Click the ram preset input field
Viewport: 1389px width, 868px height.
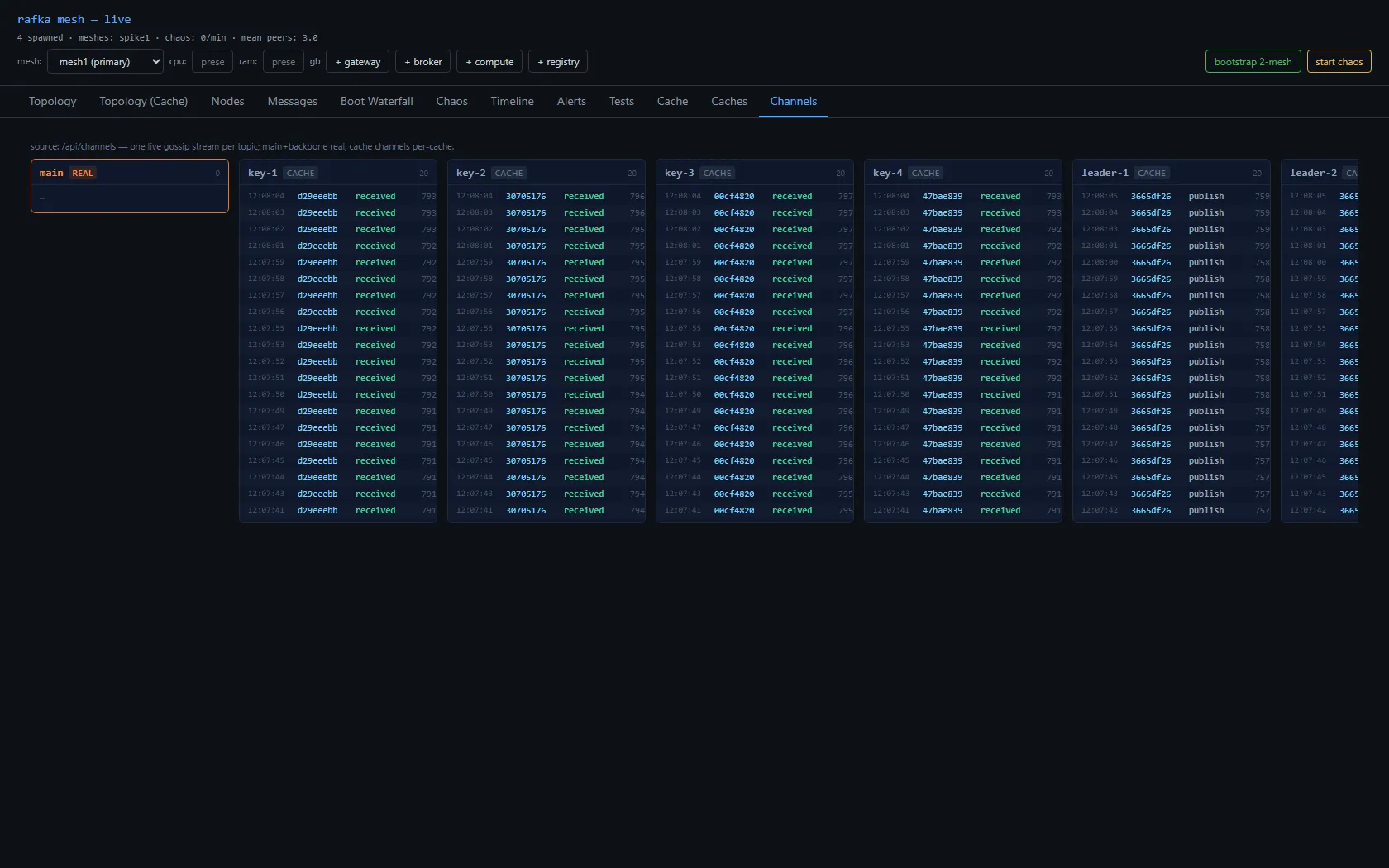pyautogui.click(x=283, y=62)
